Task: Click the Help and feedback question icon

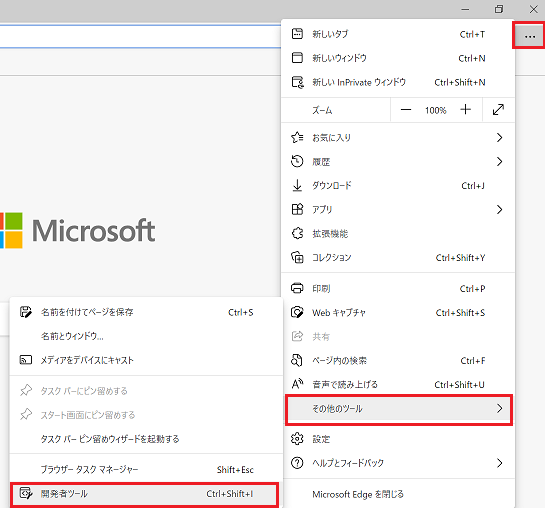Action: coord(297,462)
